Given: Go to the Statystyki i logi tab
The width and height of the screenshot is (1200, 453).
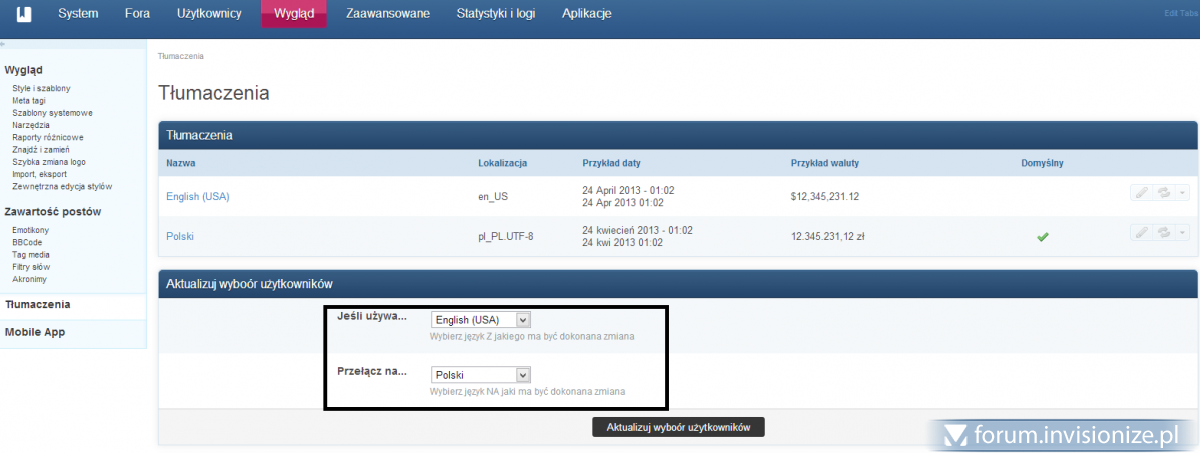Looking at the screenshot, I should click(496, 14).
